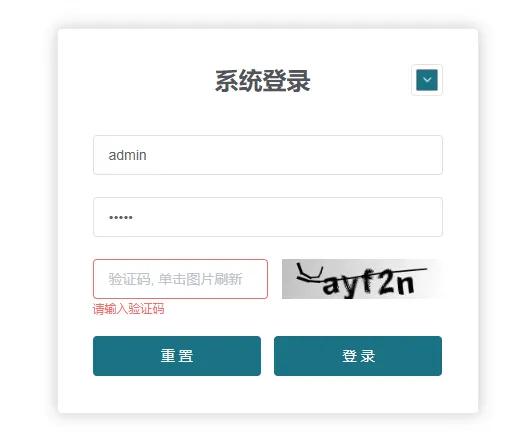The width and height of the screenshot is (530, 441).
Task: Clear the form using the 重置 button
Action: click(177, 356)
